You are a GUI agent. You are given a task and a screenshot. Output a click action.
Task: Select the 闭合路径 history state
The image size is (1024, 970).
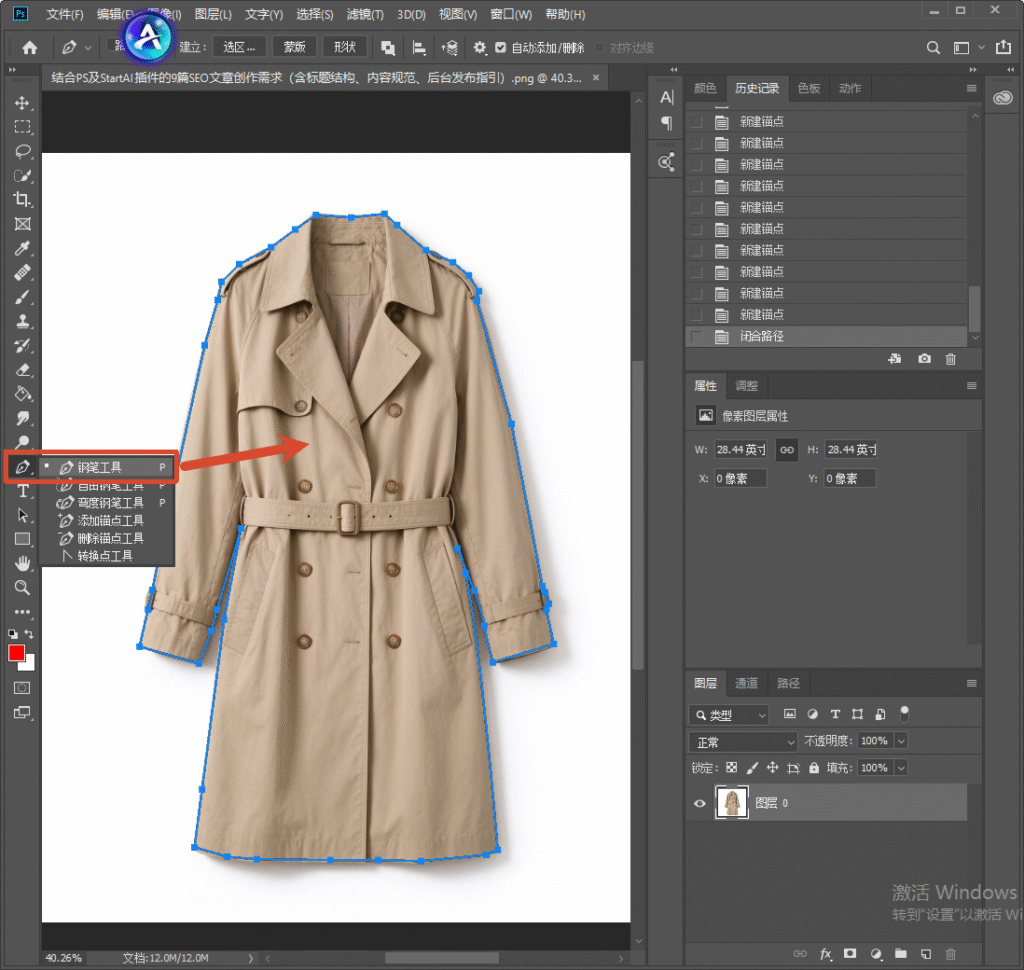point(826,336)
